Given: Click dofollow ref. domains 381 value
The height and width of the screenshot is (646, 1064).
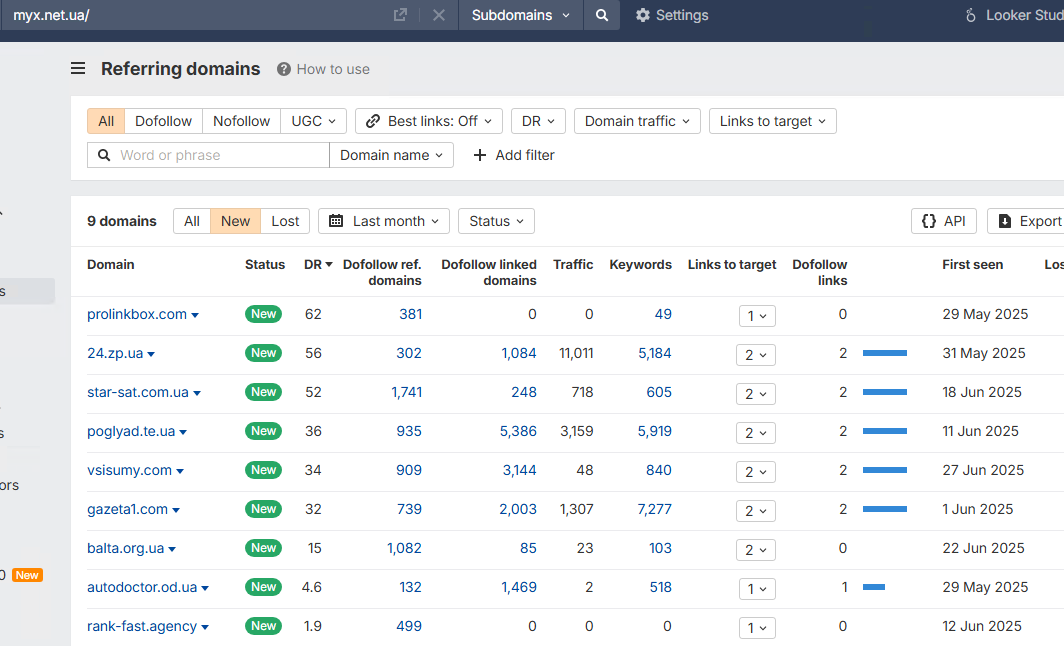Looking at the screenshot, I should click(x=411, y=314).
